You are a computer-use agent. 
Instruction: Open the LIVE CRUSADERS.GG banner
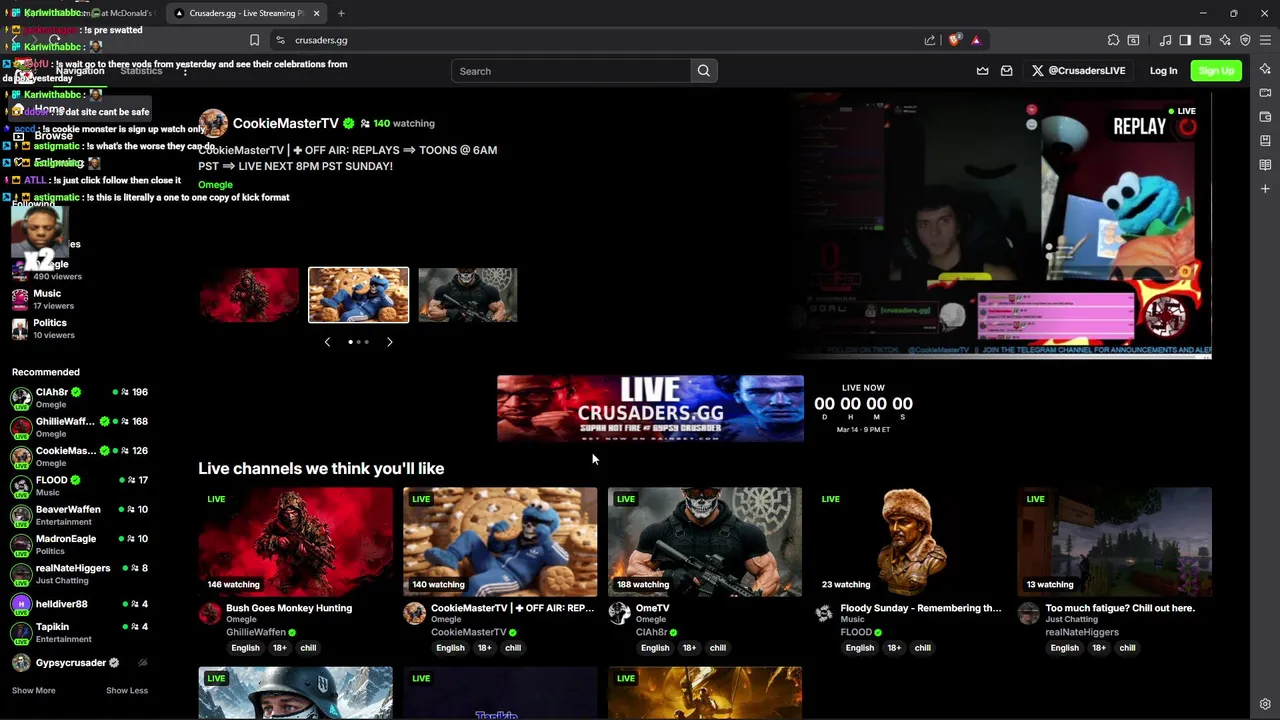point(650,408)
